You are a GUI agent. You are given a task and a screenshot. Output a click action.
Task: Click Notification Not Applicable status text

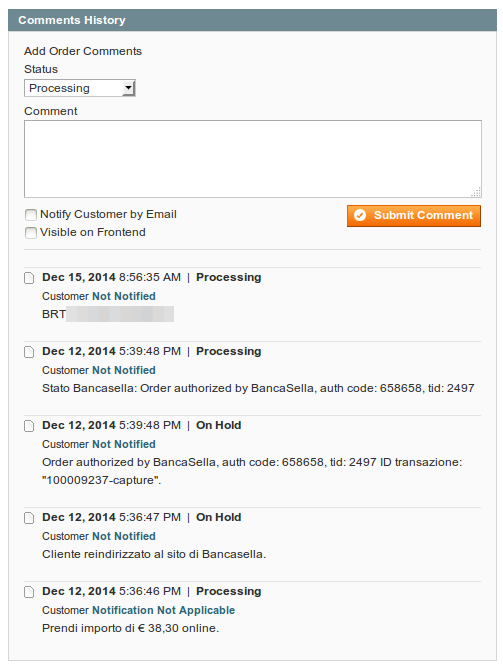163,610
